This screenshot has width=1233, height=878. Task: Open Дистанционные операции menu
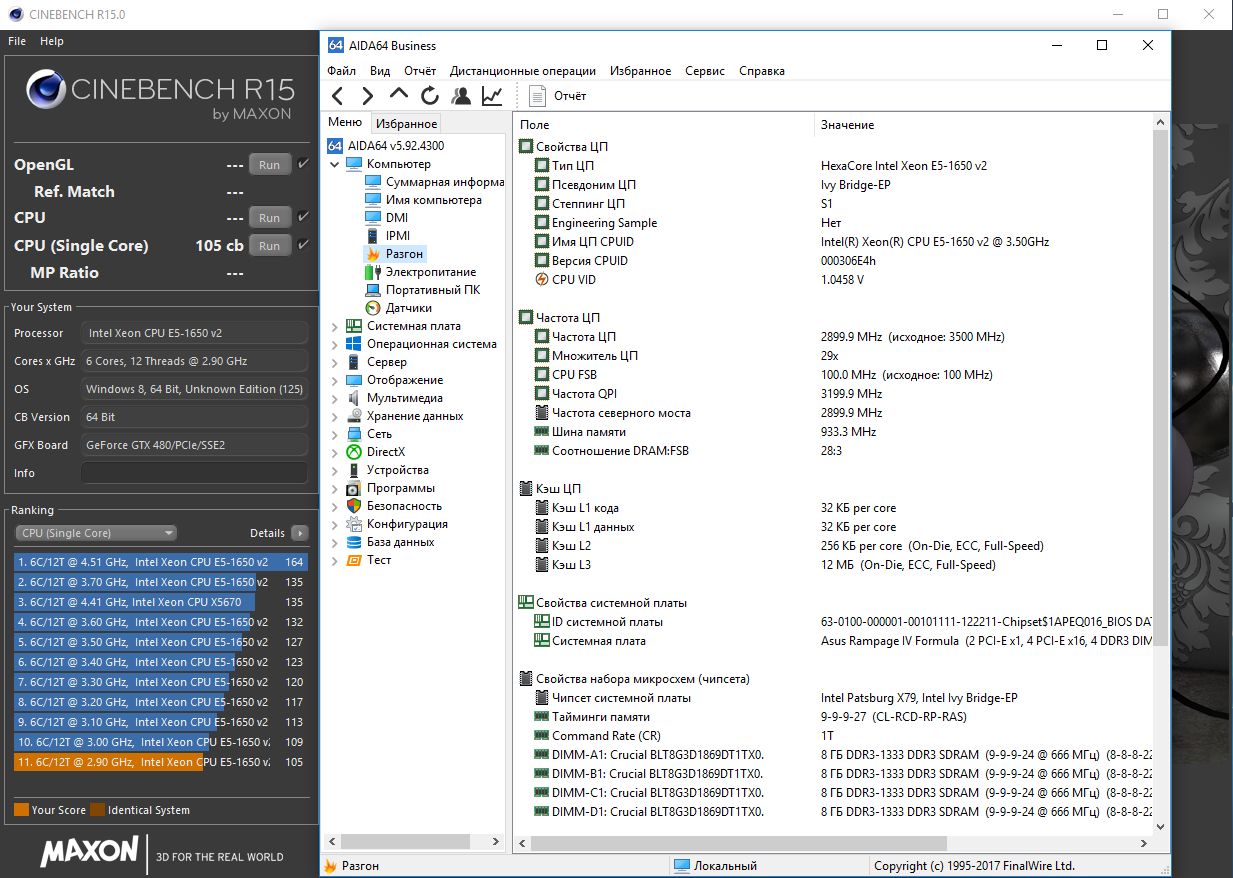(x=523, y=71)
